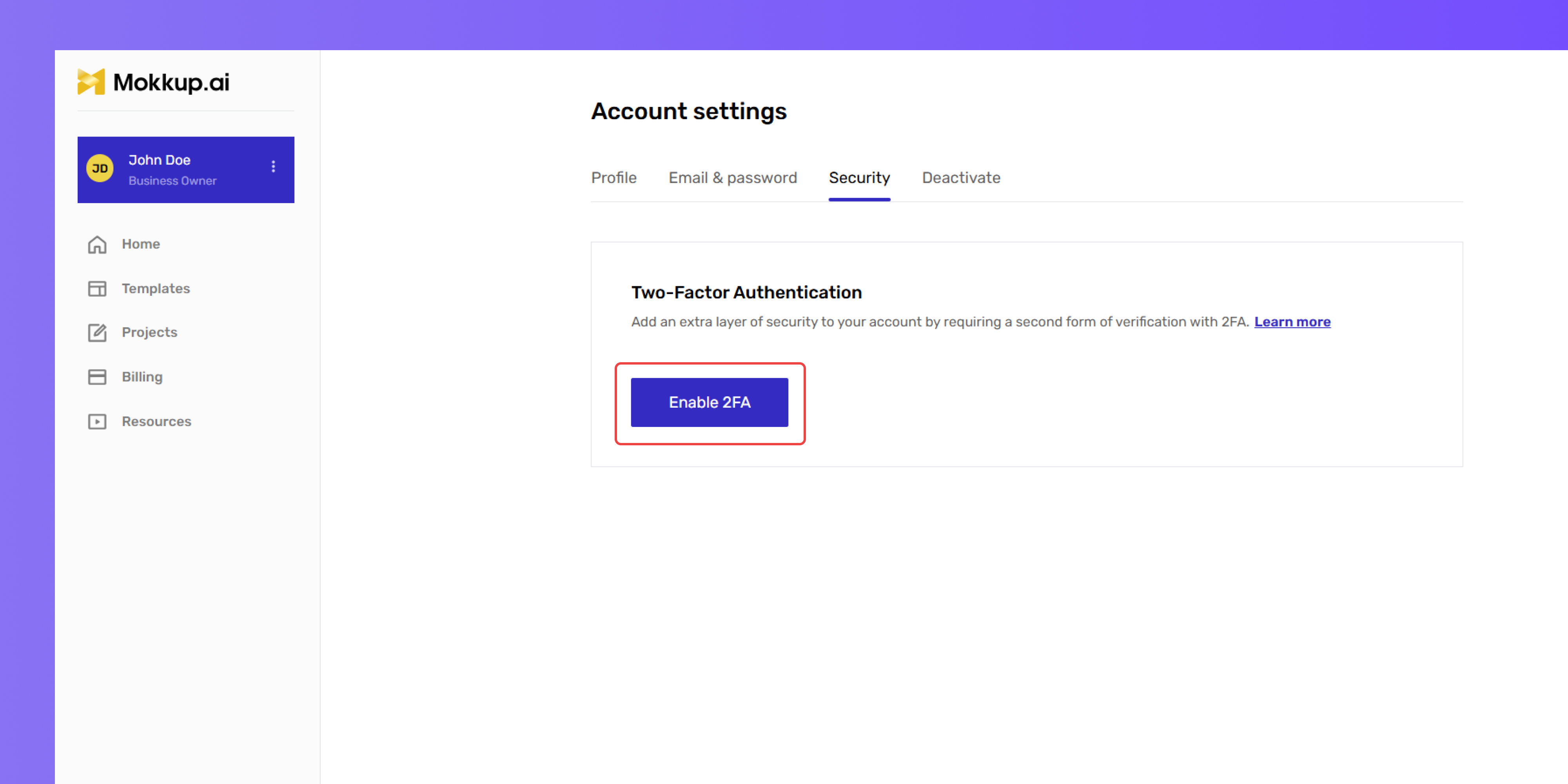Click the Templates layout icon
The height and width of the screenshot is (784, 1568).
coord(97,289)
